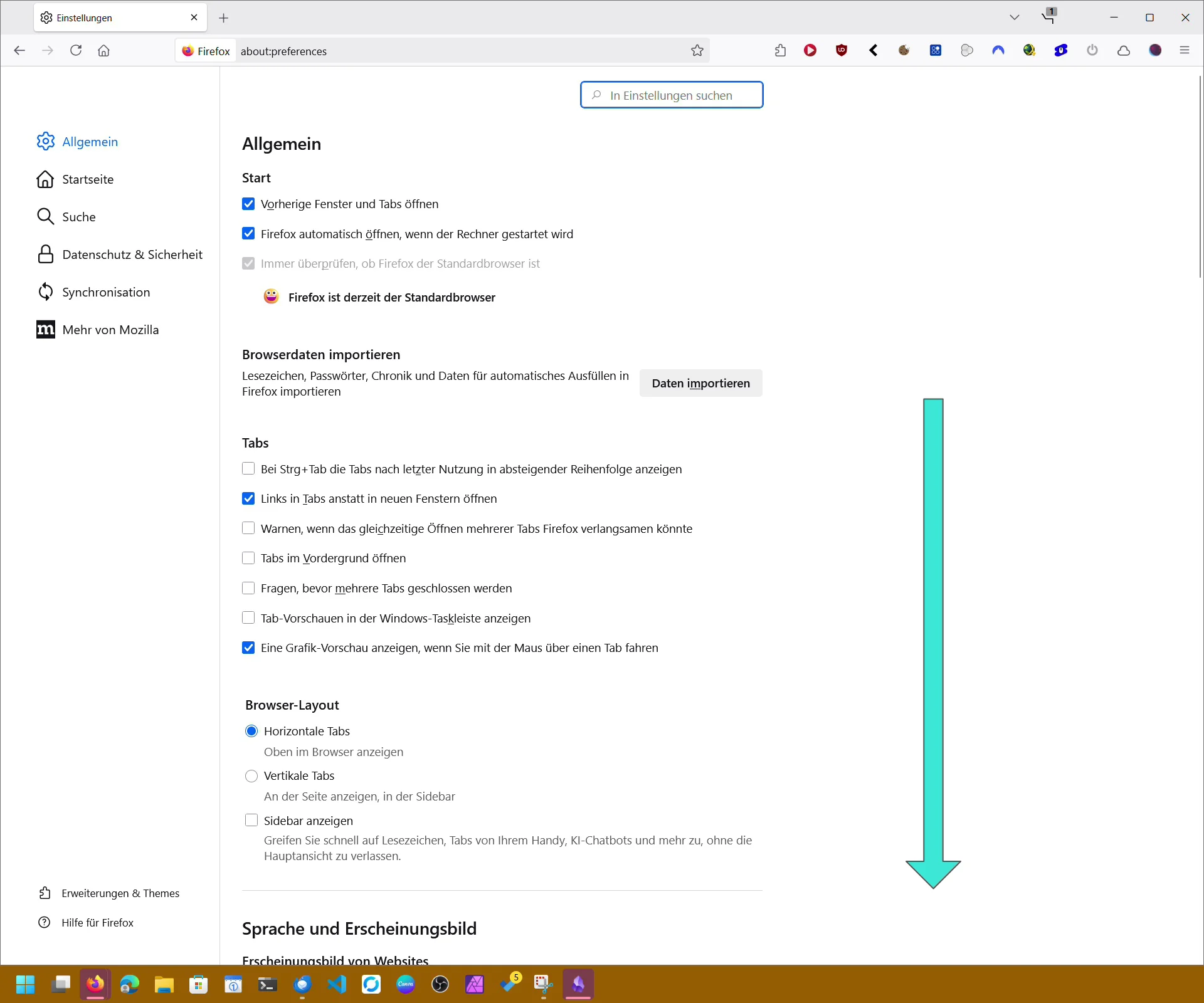This screenshot has height=1003, width=1204.
Task: Click the Firefox identity icon in address bar
Action: point(206,51)
